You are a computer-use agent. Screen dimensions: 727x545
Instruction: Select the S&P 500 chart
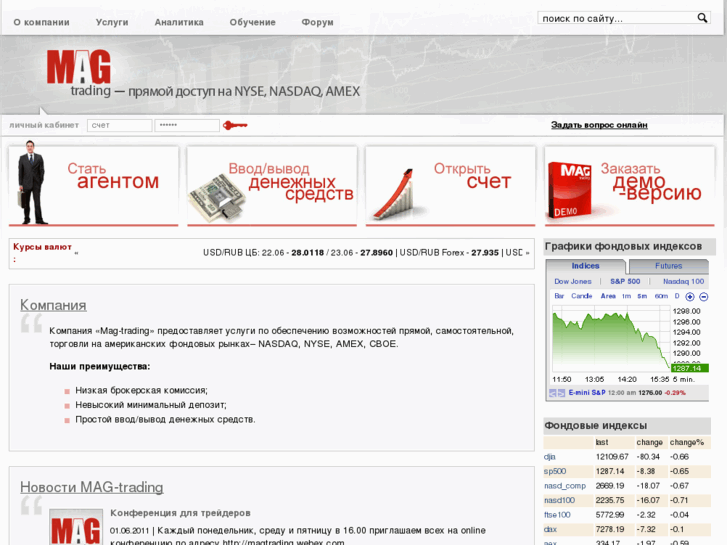625,281
